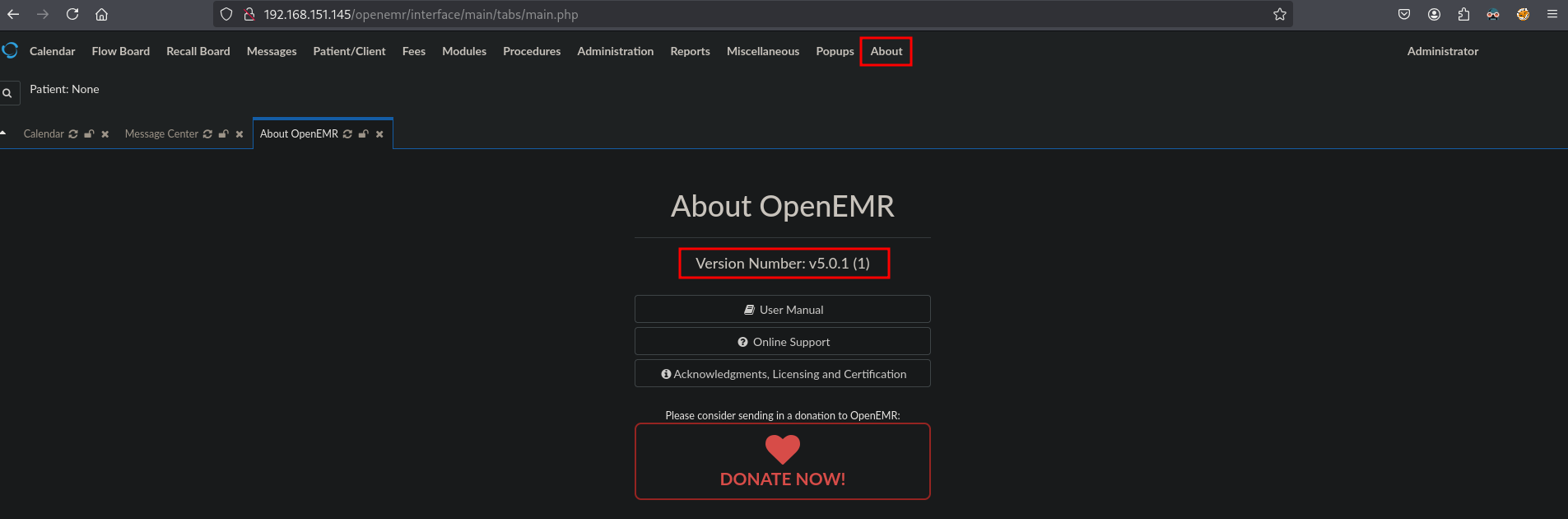Refresh the Message Center tab
Image resolution: width=1568 pixels, height=519 pixels.
[x=207, y=134]
